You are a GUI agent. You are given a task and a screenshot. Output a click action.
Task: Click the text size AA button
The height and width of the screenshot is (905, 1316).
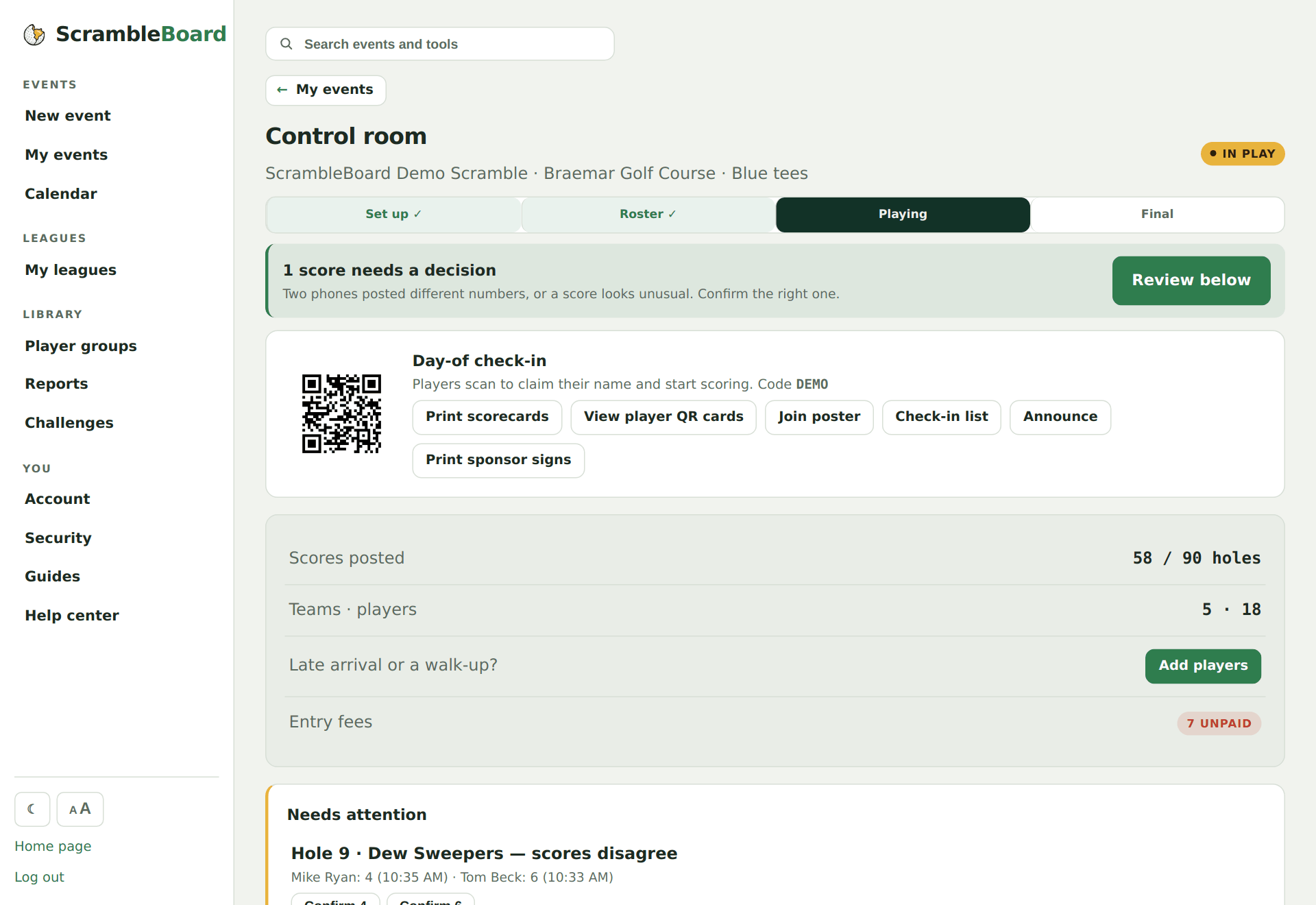point(80,809)
